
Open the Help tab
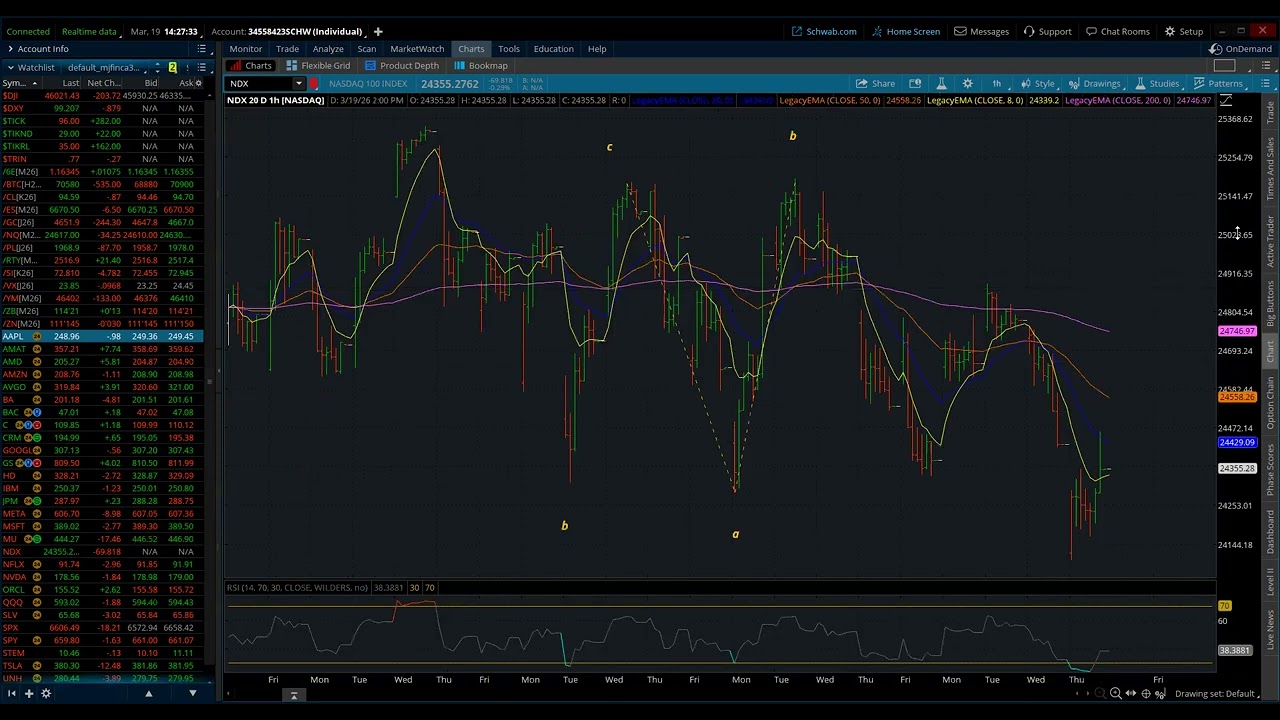point(596,48)
